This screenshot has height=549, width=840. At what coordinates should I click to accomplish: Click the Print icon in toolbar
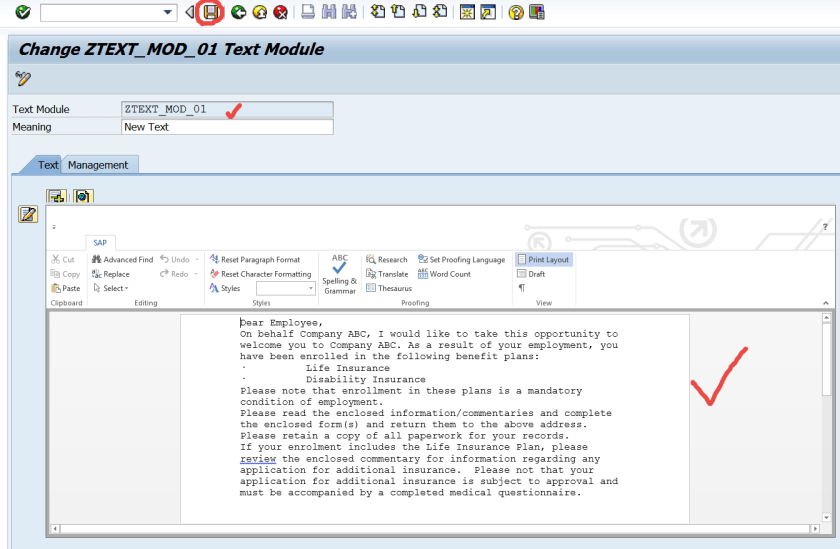pyautogui.click(x=308, y=12)
